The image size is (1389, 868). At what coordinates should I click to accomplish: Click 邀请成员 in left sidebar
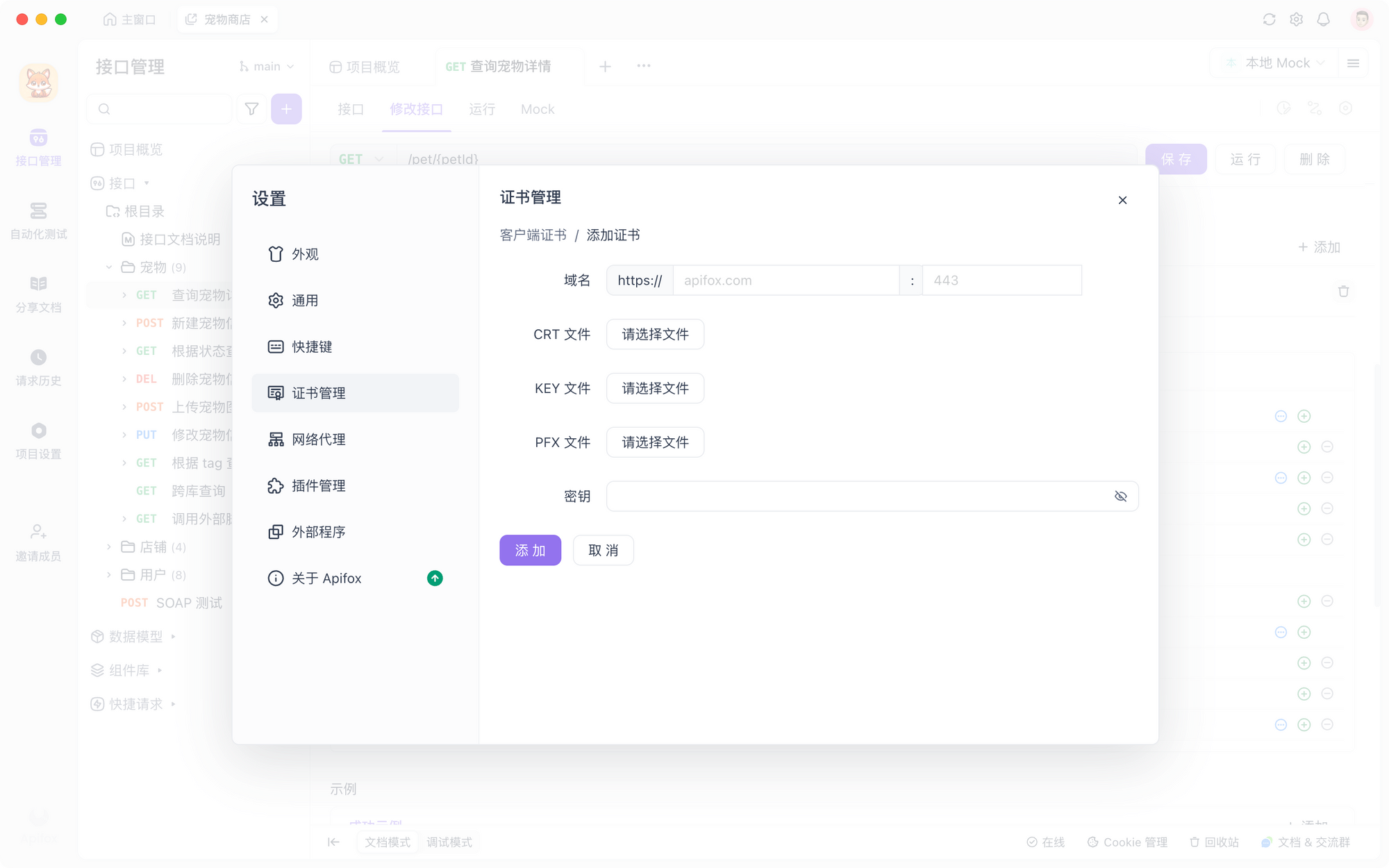coord(38,543)
